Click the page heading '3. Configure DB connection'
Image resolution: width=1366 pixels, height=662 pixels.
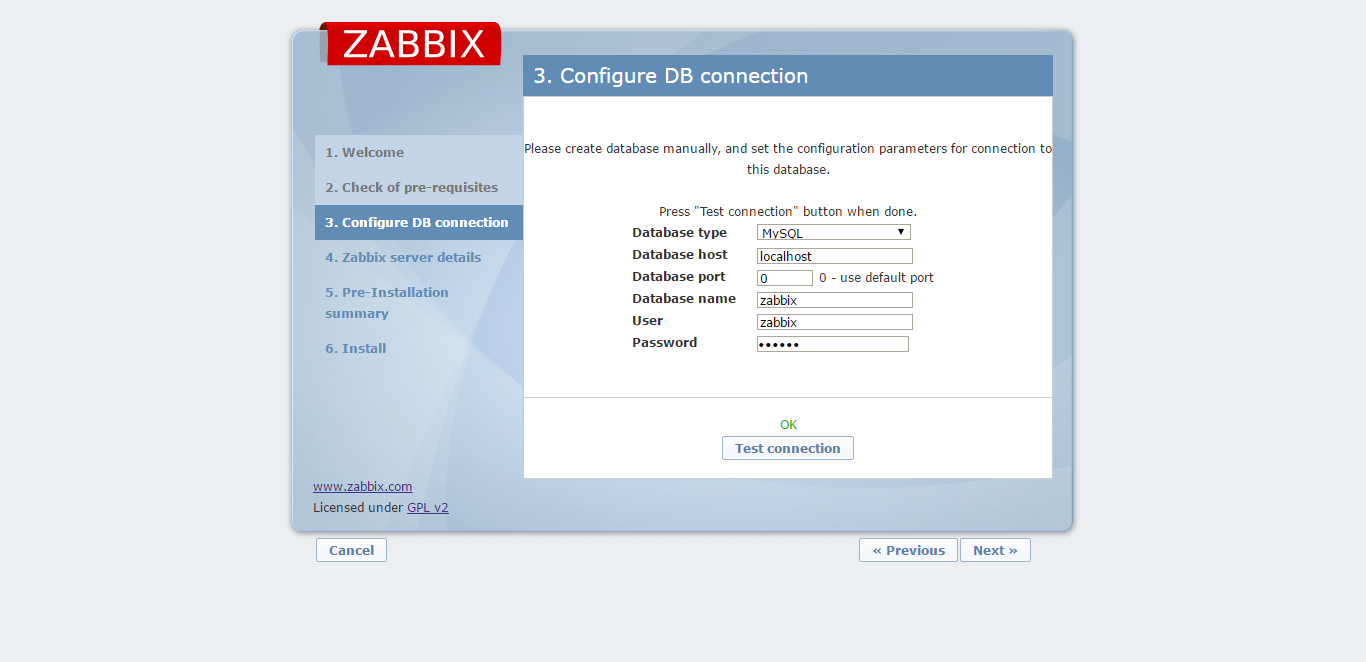click(671, 76)
